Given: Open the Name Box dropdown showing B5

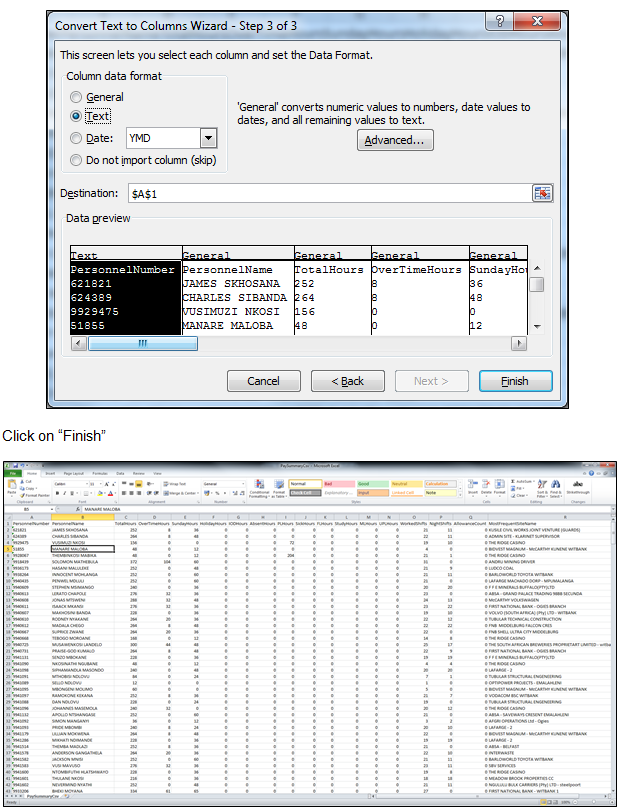Looking at the screenshot, I should [x=52, y=509].
